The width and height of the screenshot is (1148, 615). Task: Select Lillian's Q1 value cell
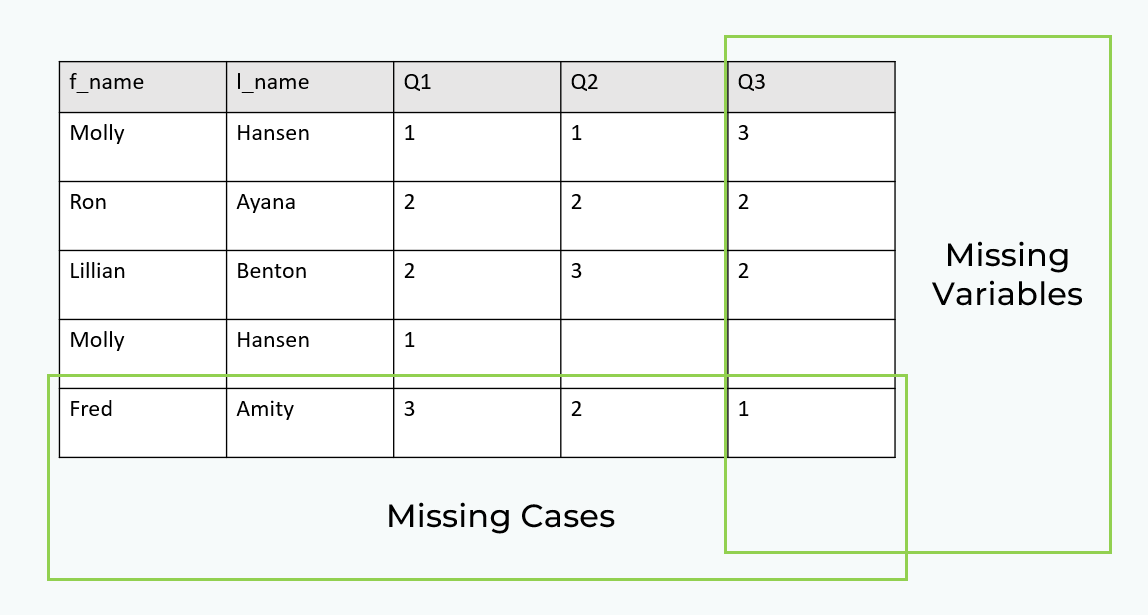click(x=477, y=284)
